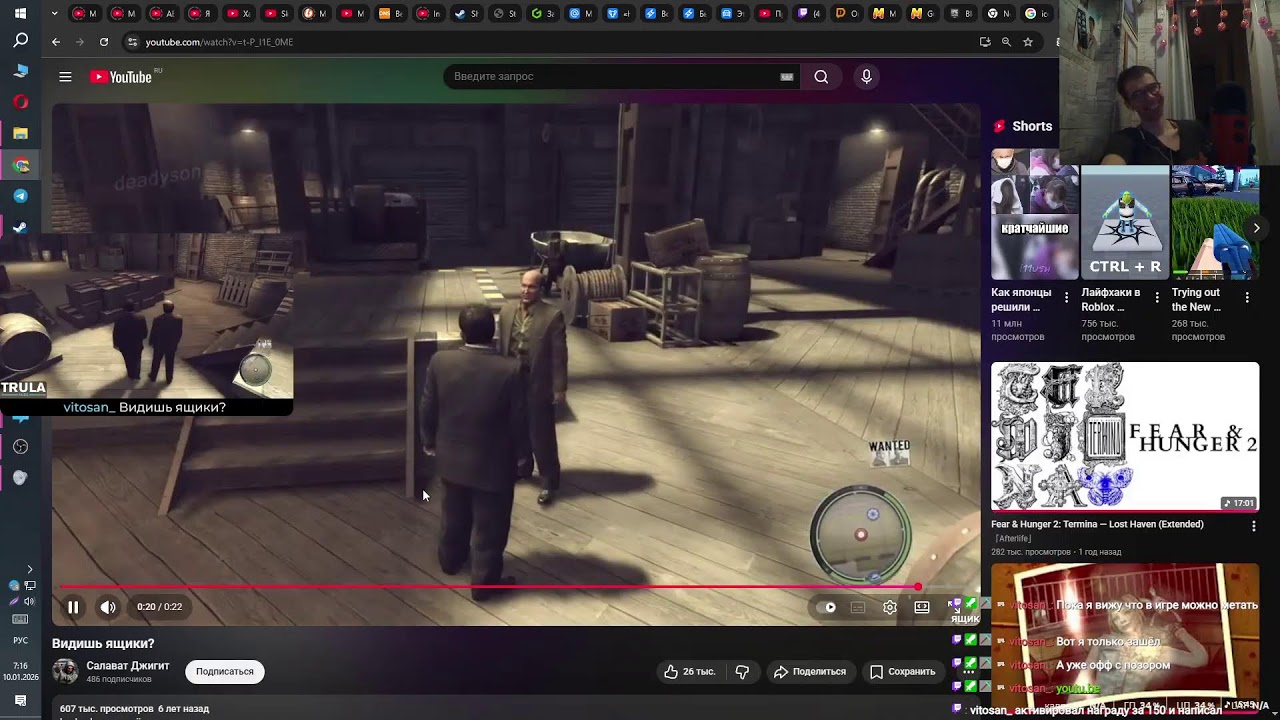
Task: Dislike the video
Action: pos(742,672)
